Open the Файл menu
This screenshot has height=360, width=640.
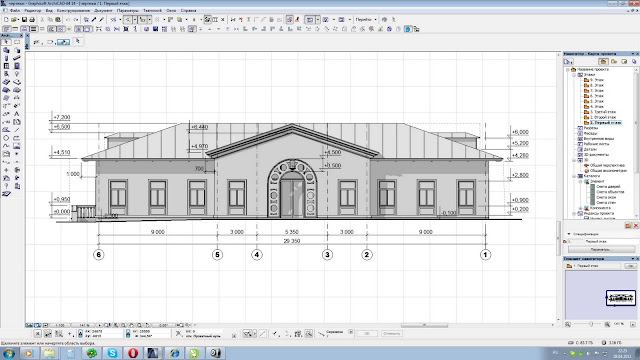pyautogui.click(x=15, y=11)
